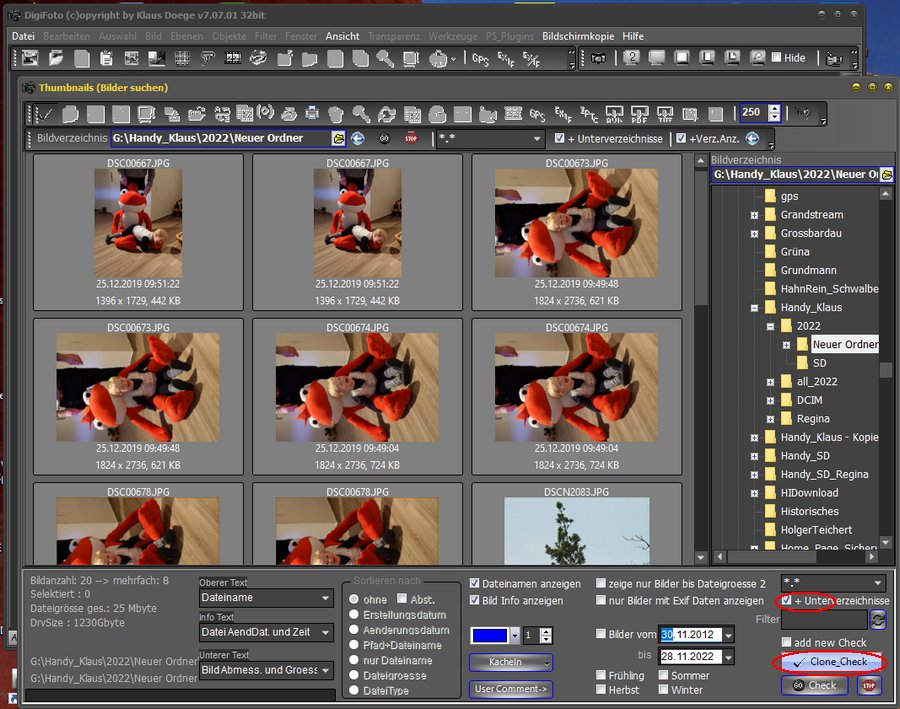Open the Kacheln dropdown button
This screenshot has width=900, height=709.
coord(511,662)
